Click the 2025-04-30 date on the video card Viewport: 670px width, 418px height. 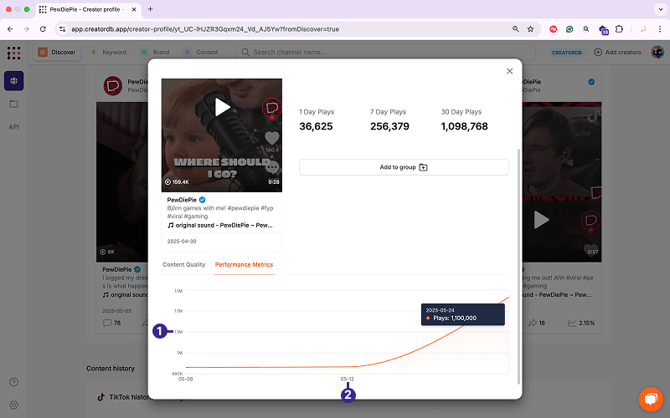[182, 241]
